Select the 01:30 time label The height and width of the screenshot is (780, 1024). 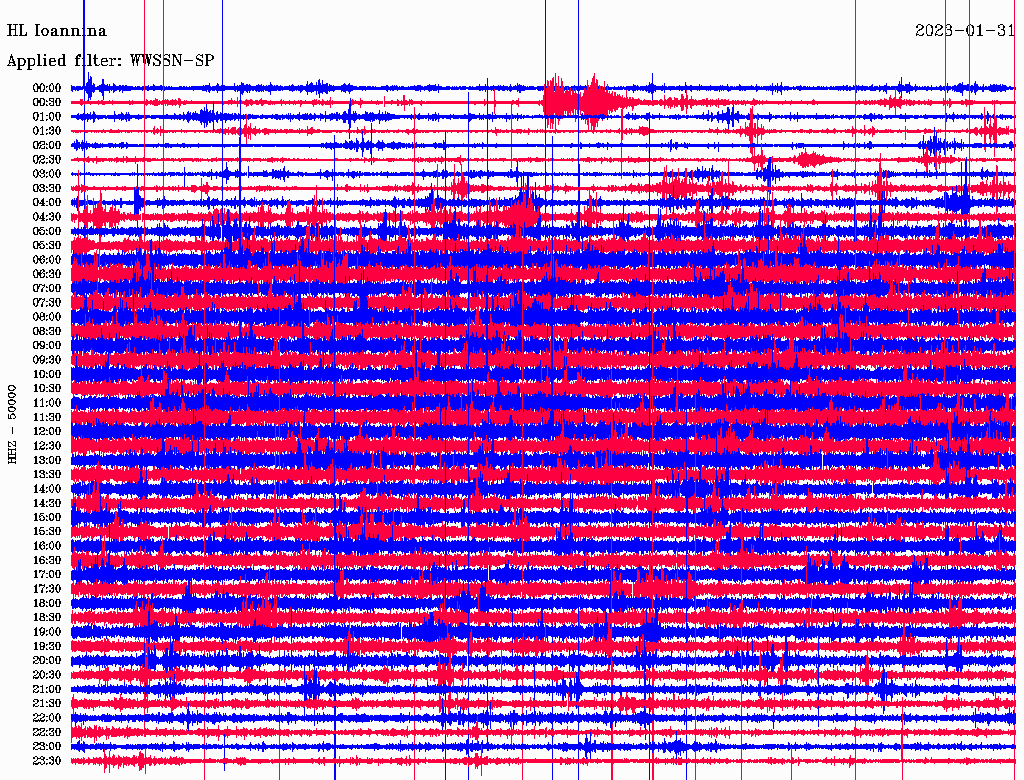tap(47, 131)
